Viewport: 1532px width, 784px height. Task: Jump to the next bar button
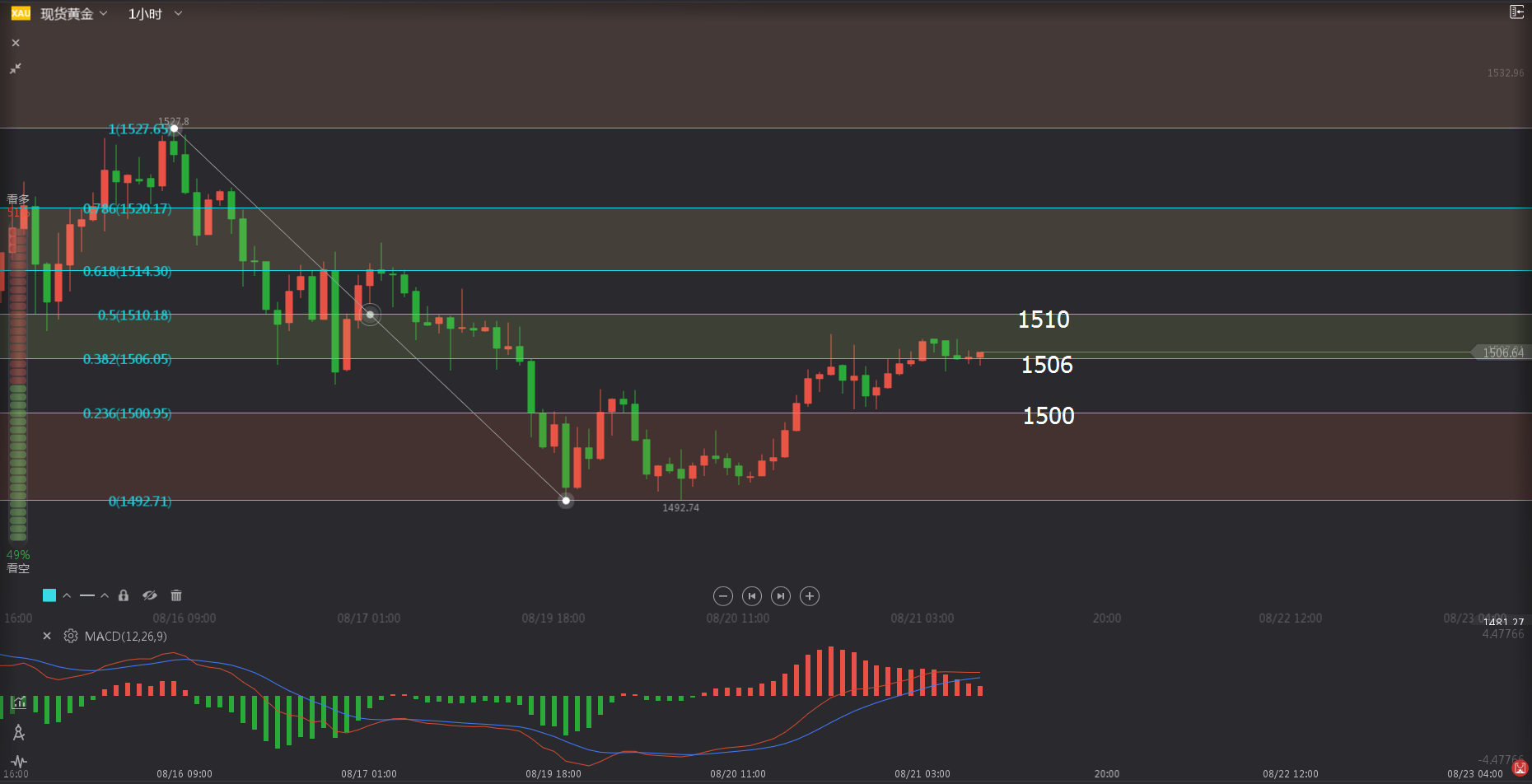click(x=781, y=596)
